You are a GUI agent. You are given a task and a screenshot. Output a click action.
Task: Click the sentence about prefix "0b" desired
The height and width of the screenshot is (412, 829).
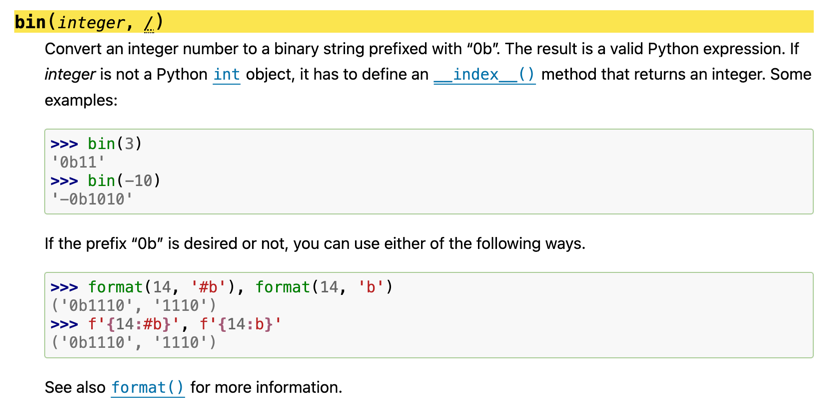tap(315, 245)
